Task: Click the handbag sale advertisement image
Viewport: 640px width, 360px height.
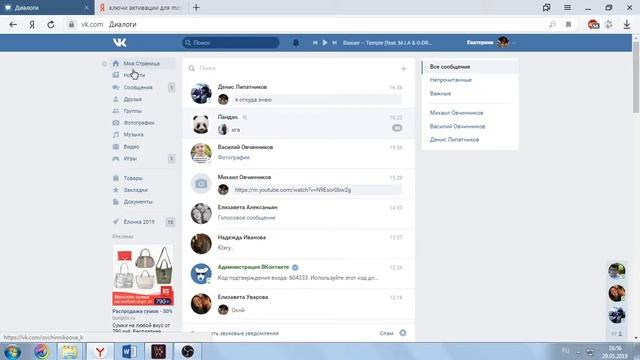Action: (143, 275)
